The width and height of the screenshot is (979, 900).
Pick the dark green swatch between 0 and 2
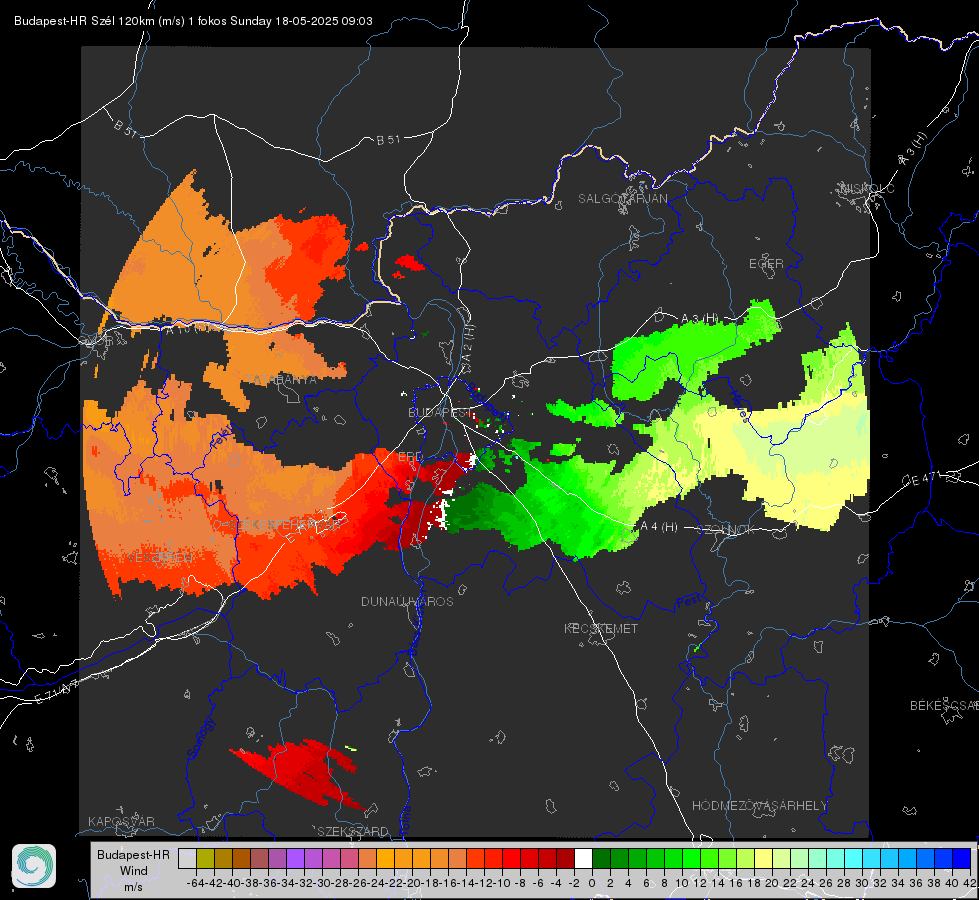(601, 858)
